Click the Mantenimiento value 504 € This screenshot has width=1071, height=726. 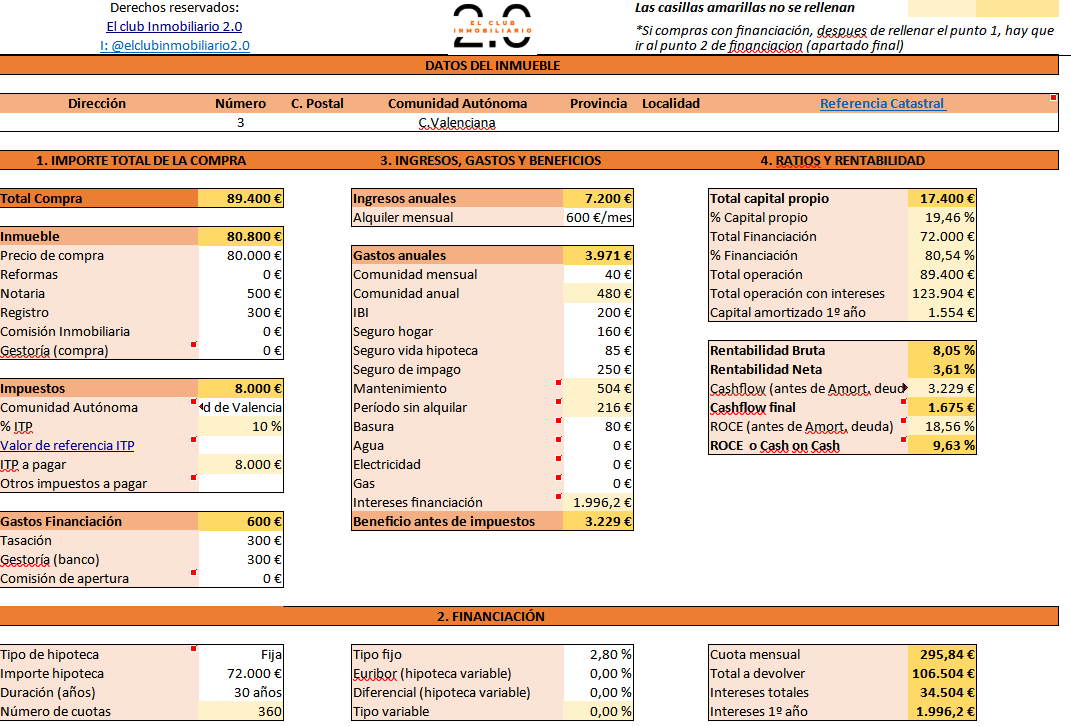598,389
